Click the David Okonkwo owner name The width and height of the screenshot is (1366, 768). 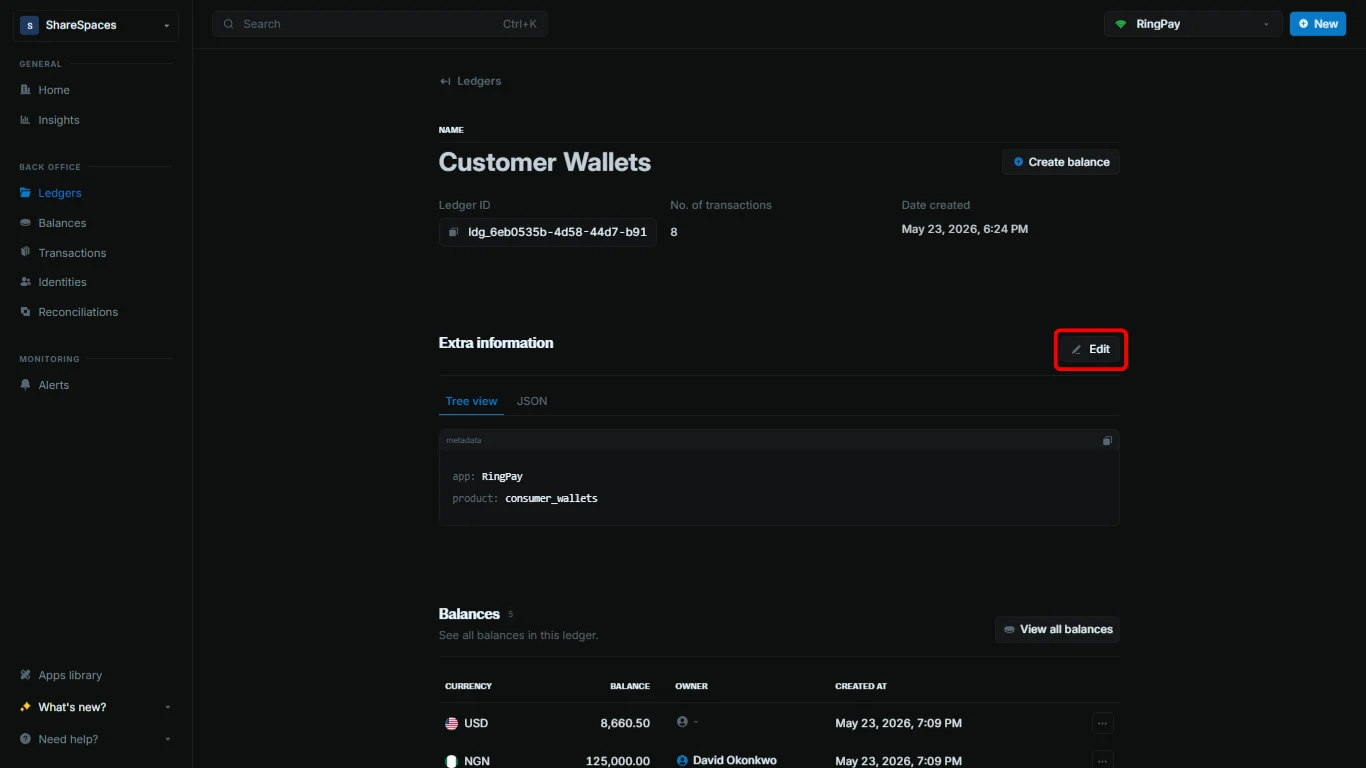pyautogui.click(x=735, y=760)
